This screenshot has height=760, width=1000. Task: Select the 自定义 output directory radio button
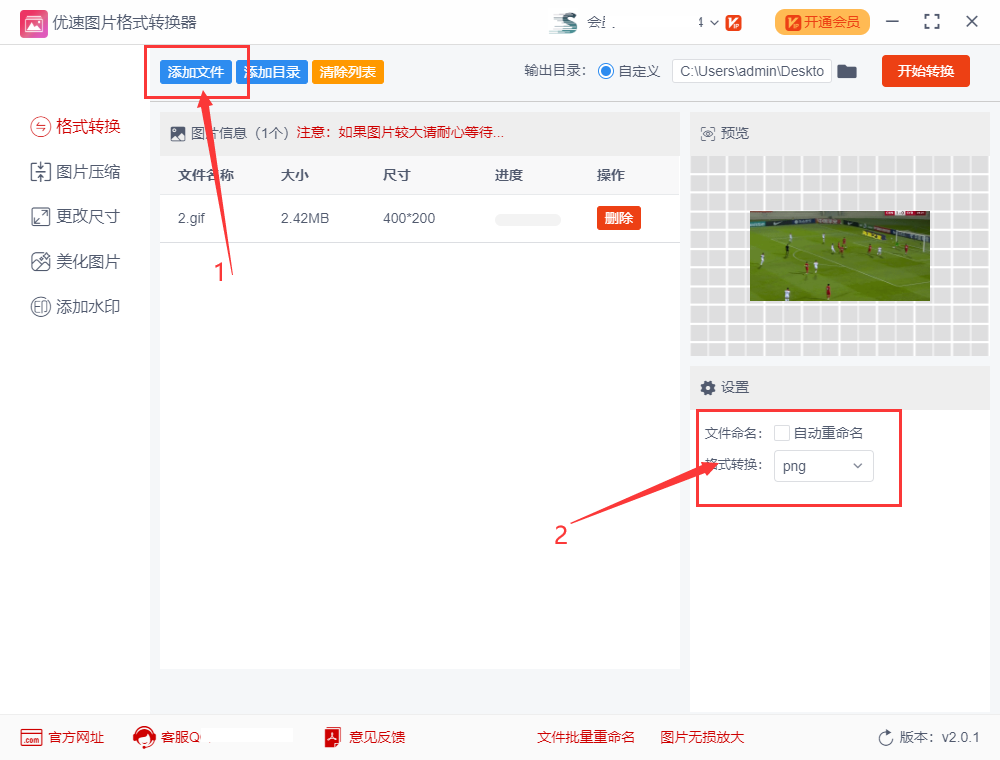tap(608, 71)
